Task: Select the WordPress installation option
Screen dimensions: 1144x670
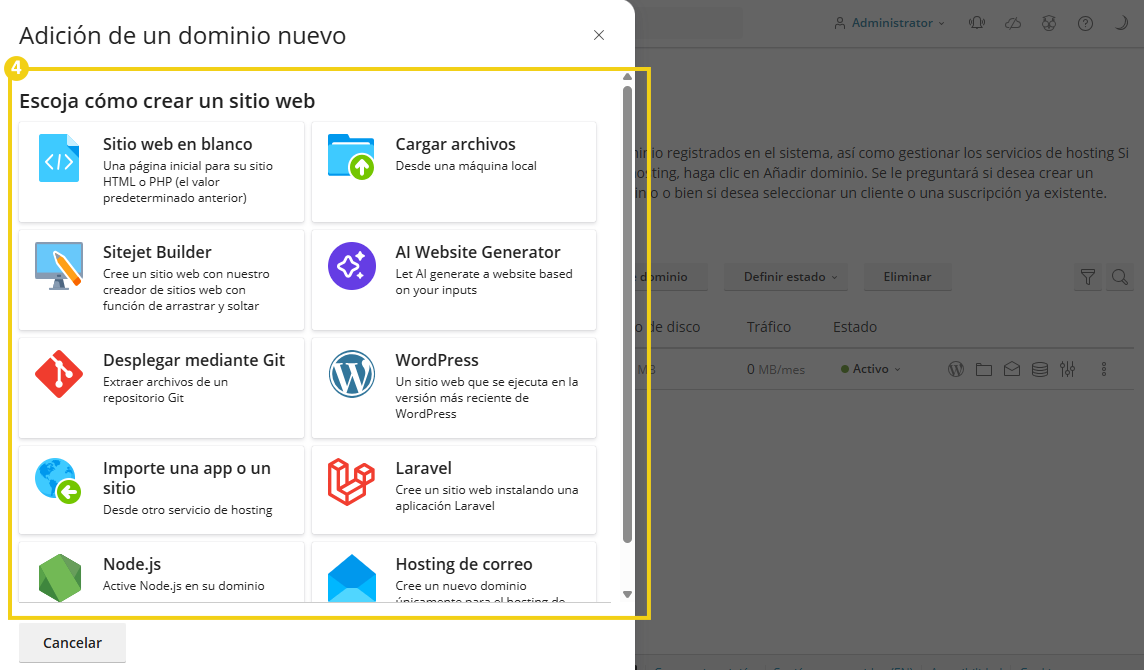Action: tap(453, 386)
